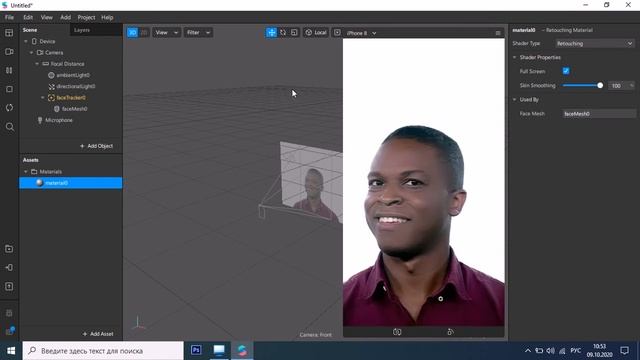Viewport: 640px width, 360px height.
Task: Collapse the Focal Distance node
Action: tap(37, 64)
